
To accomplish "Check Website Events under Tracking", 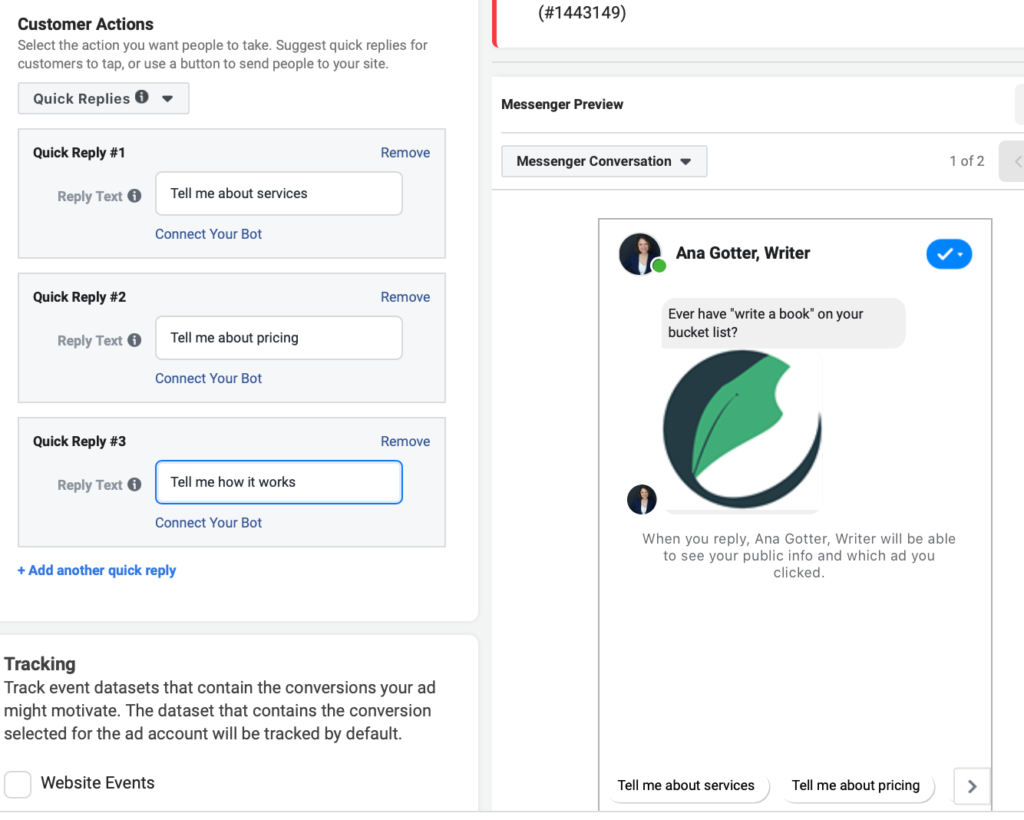I will 16,783.
